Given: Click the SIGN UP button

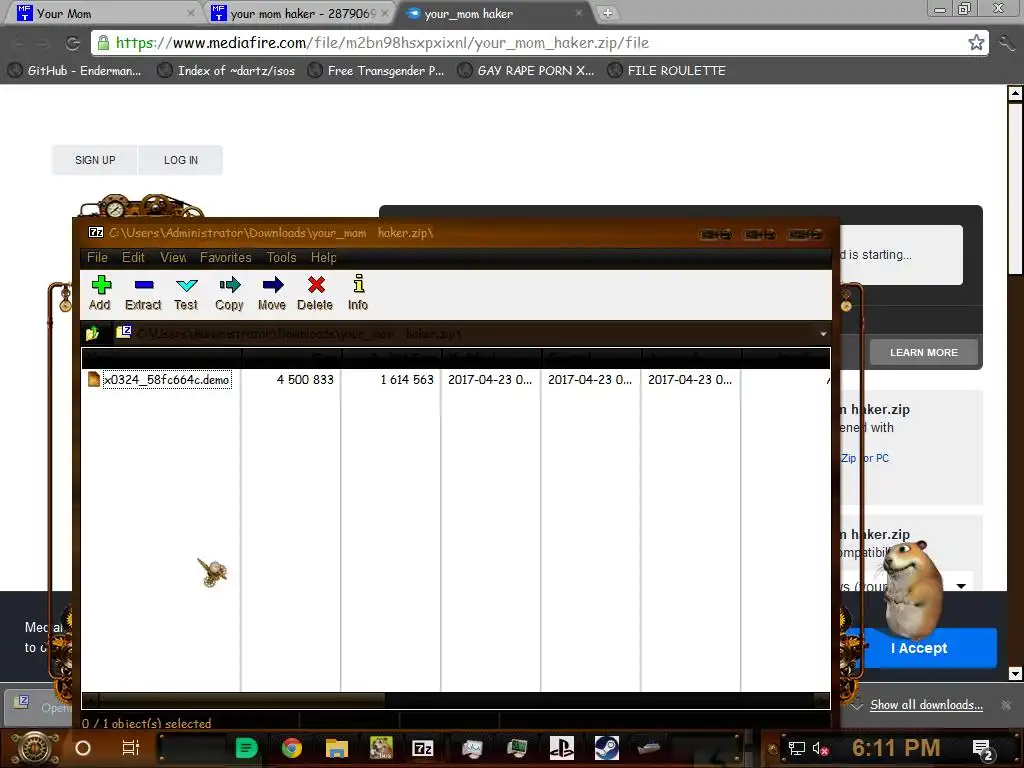Looking at the screenshot, I should coord(95,160).
